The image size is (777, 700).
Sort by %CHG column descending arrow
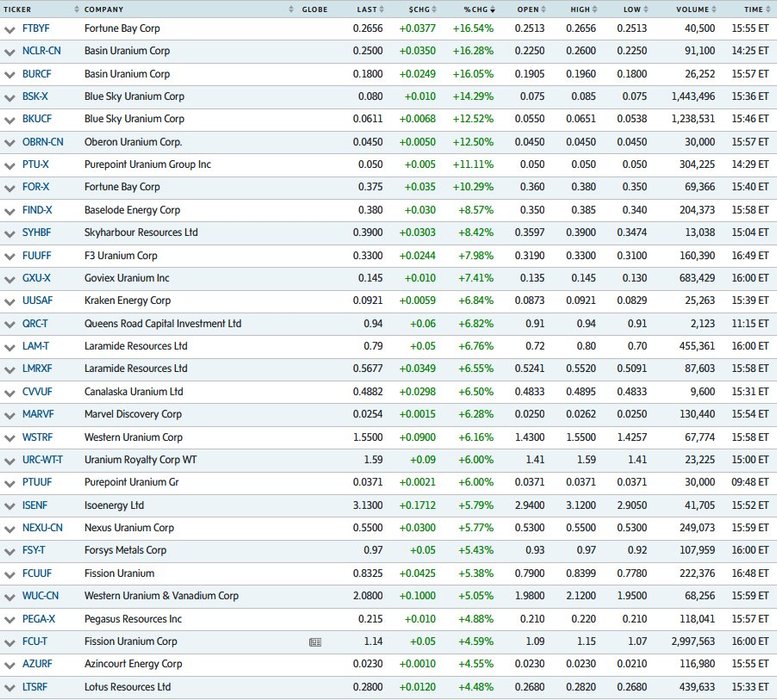tap(492, 9)
